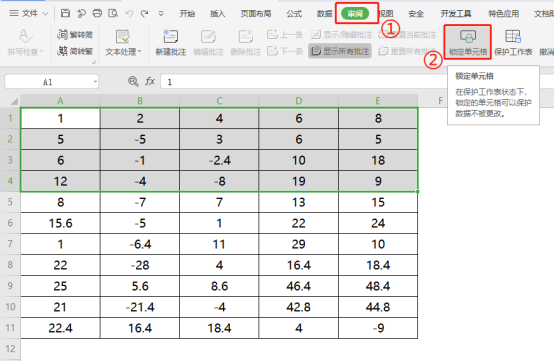Screen dimensions: 554x361
Task: Select column E header
Action: point(378,101)
